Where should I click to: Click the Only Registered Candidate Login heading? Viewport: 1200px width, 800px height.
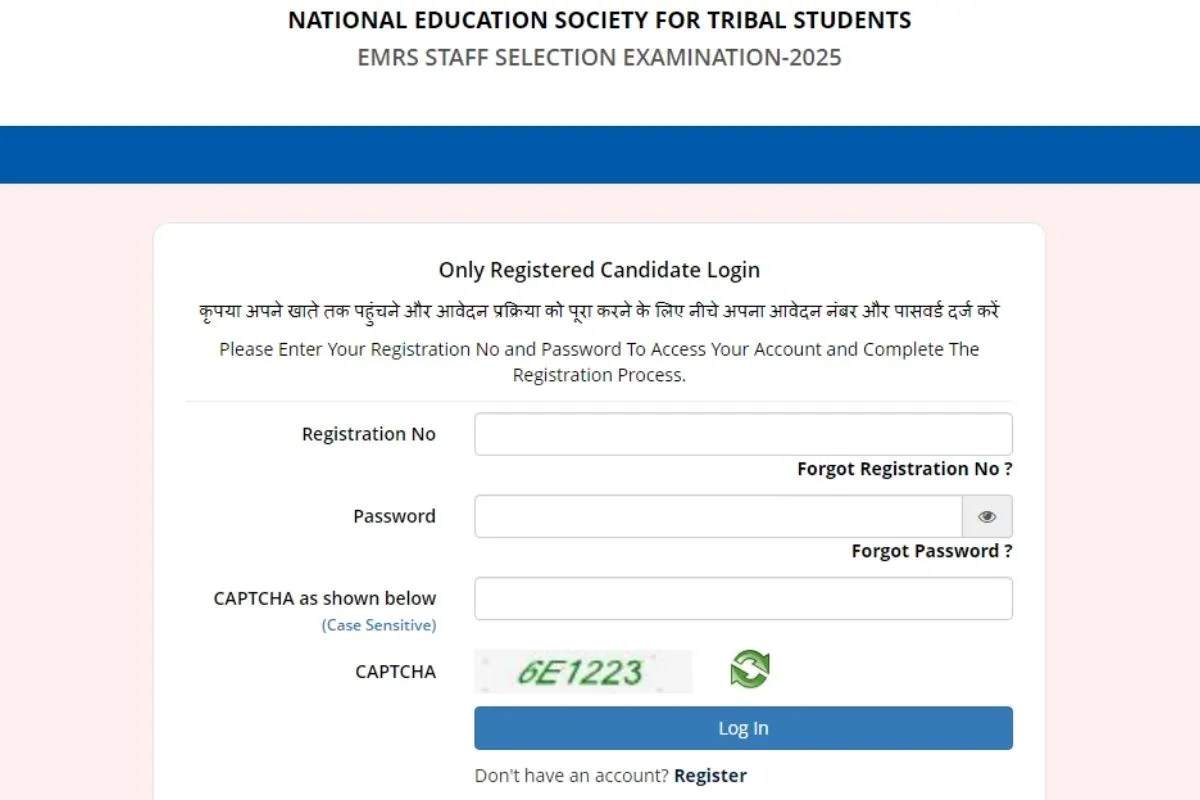[599, 269]
